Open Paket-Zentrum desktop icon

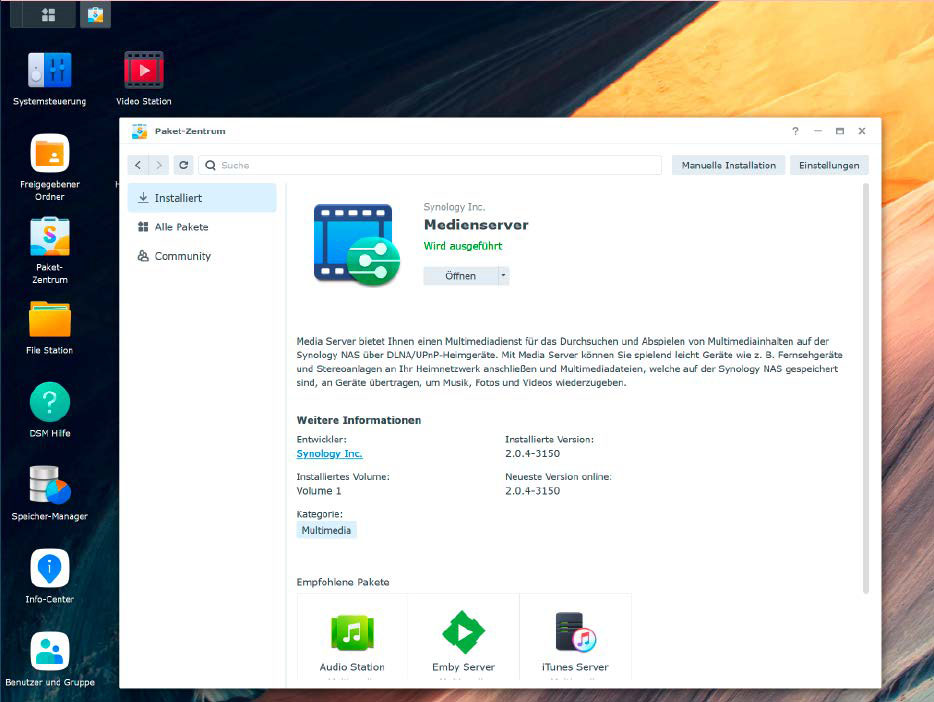[x=49, y=250]
